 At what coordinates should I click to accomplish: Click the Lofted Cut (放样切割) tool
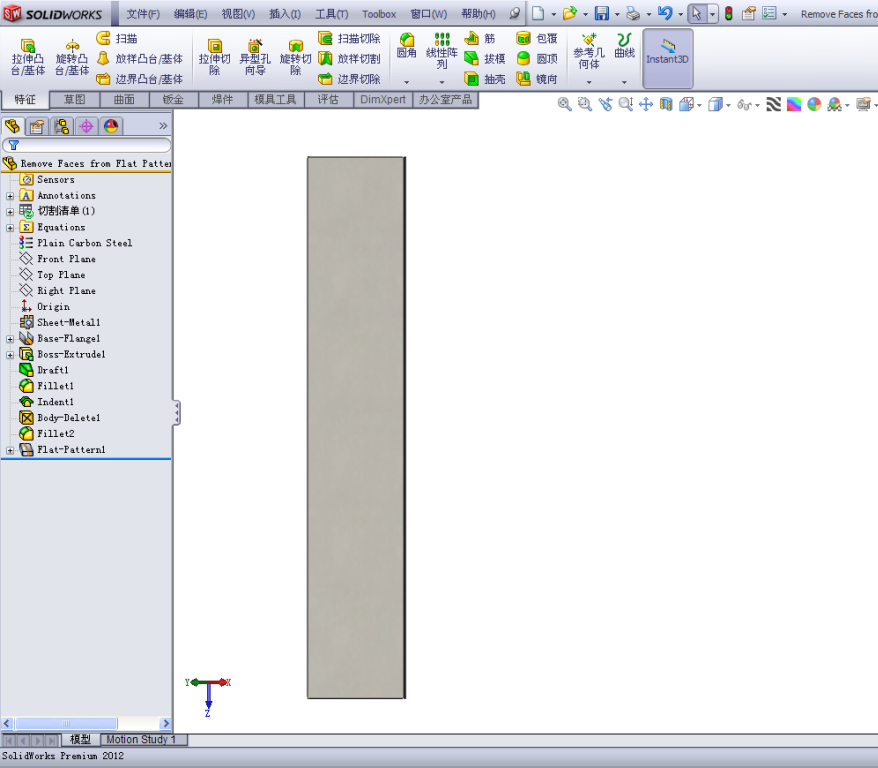[x=349, y=58]
